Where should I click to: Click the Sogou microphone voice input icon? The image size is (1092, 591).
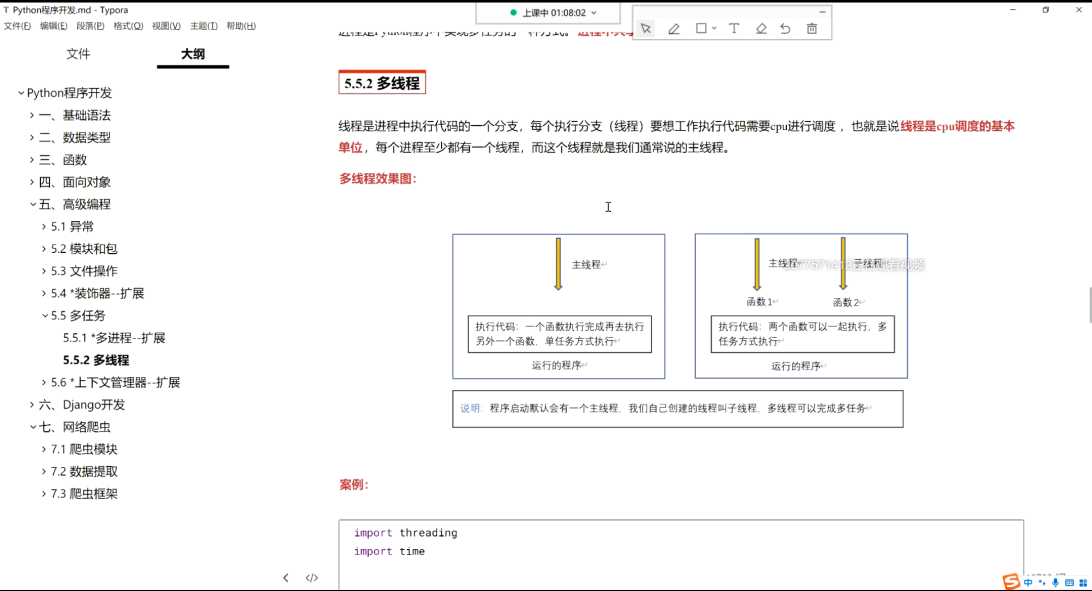(x=1055, y=582)
